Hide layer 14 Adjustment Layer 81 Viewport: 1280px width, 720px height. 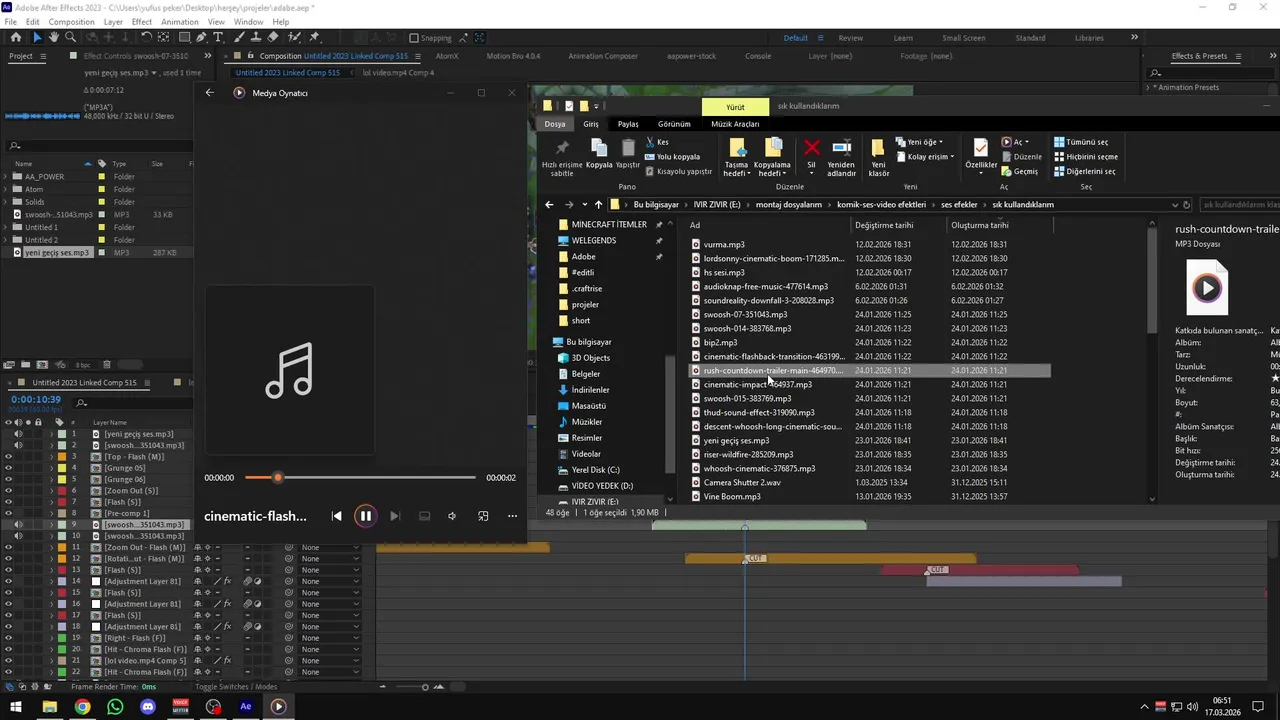coord(8,581)
